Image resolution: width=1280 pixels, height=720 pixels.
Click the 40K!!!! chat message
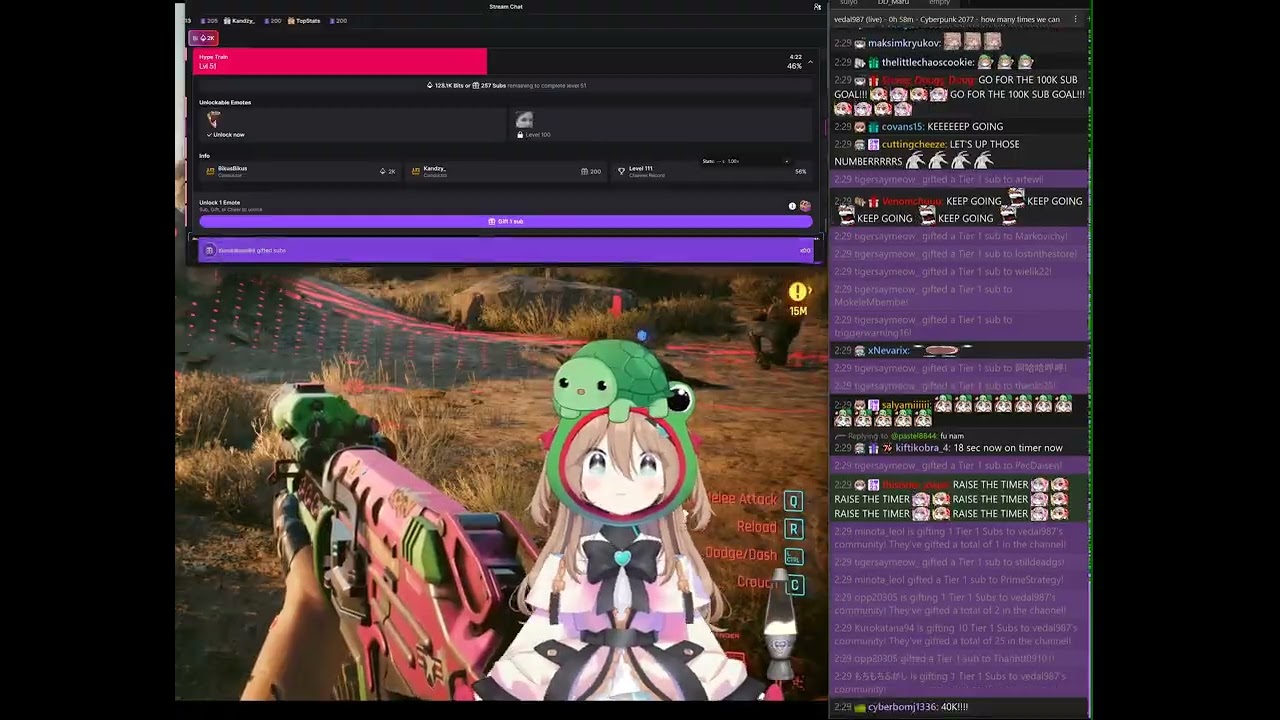tap(954, 707)
